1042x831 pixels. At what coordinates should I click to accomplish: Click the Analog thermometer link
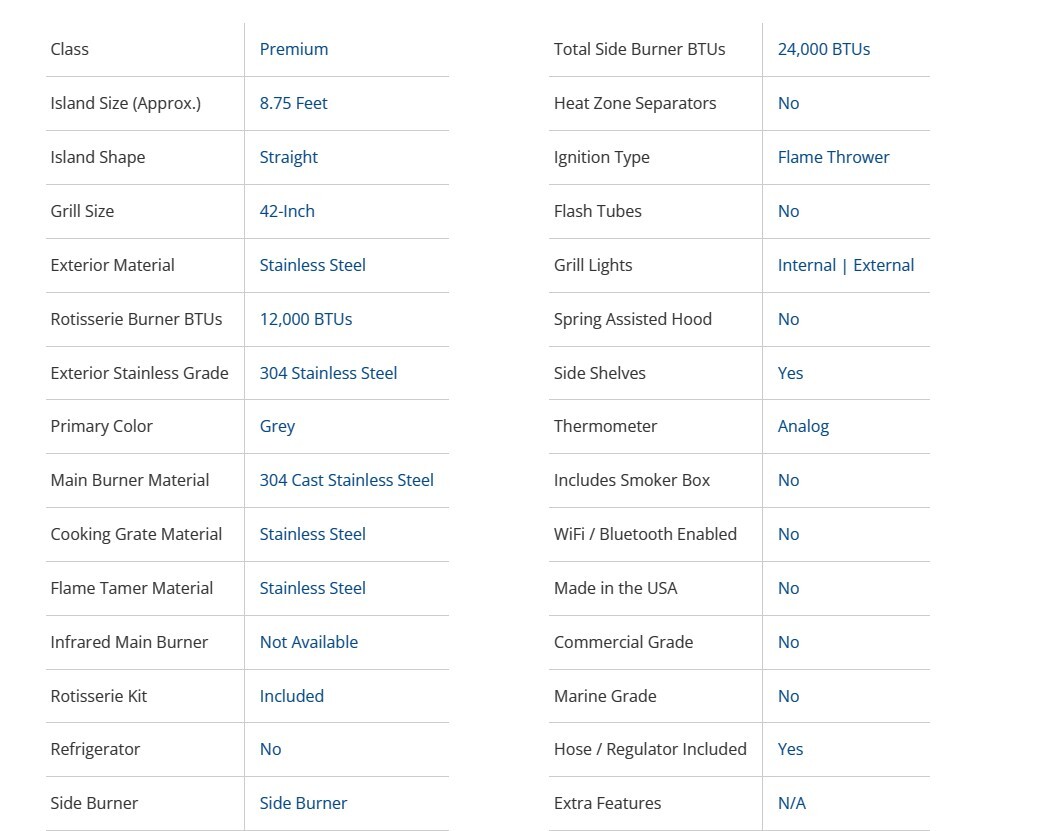click(803, 426)
